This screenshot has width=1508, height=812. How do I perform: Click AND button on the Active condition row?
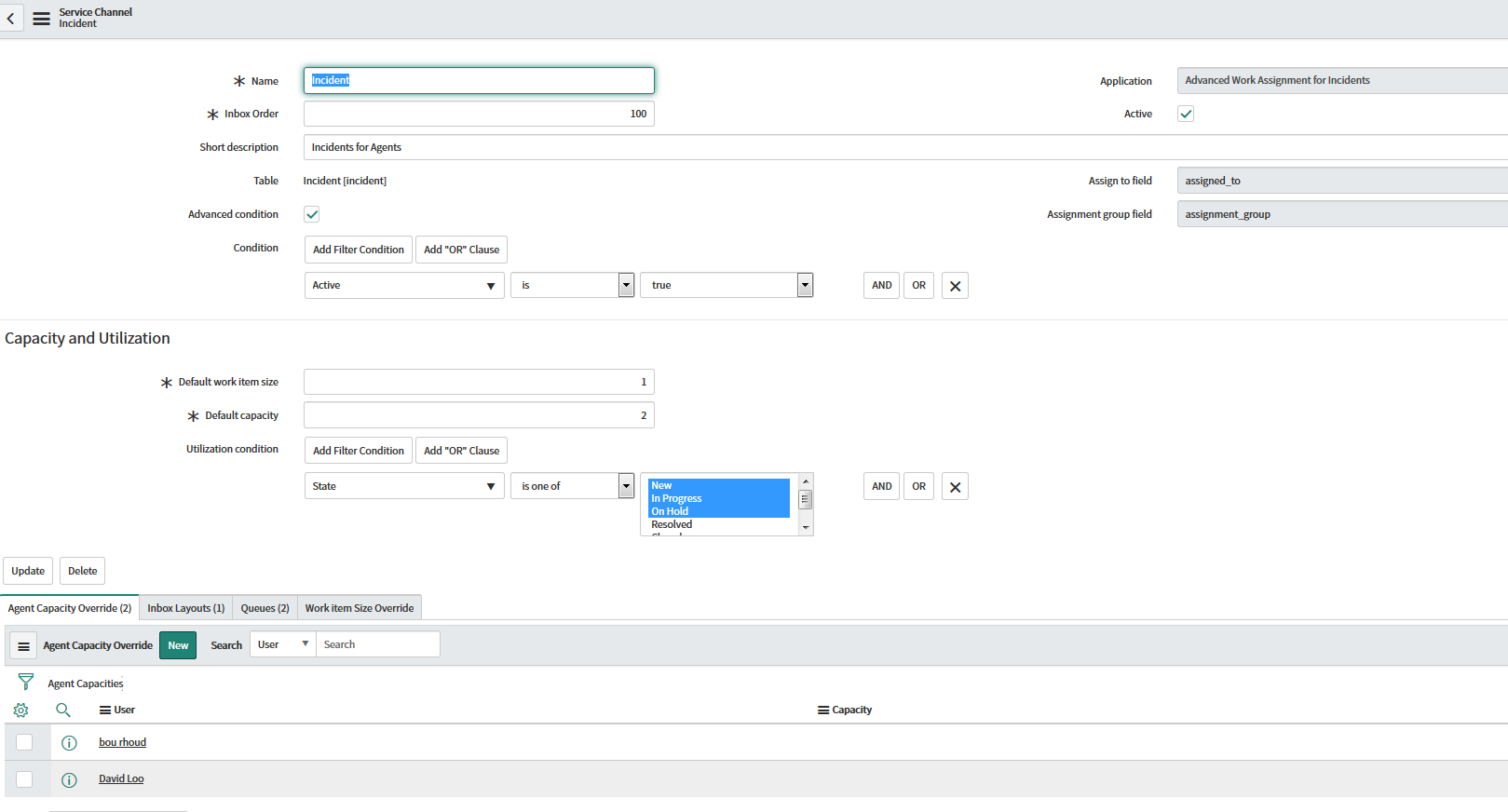click(x=882, y=285)
